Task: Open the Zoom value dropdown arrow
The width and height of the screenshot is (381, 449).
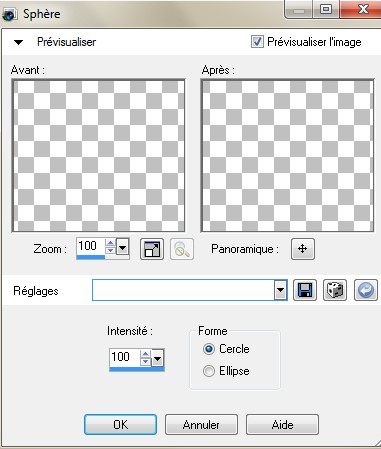Action: point(123,247)
